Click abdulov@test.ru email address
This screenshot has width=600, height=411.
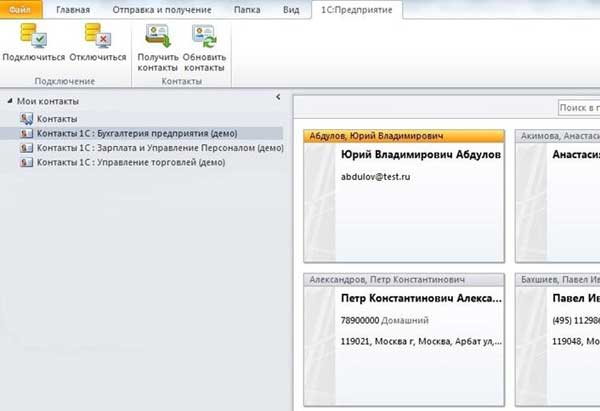tap(377, 176)
